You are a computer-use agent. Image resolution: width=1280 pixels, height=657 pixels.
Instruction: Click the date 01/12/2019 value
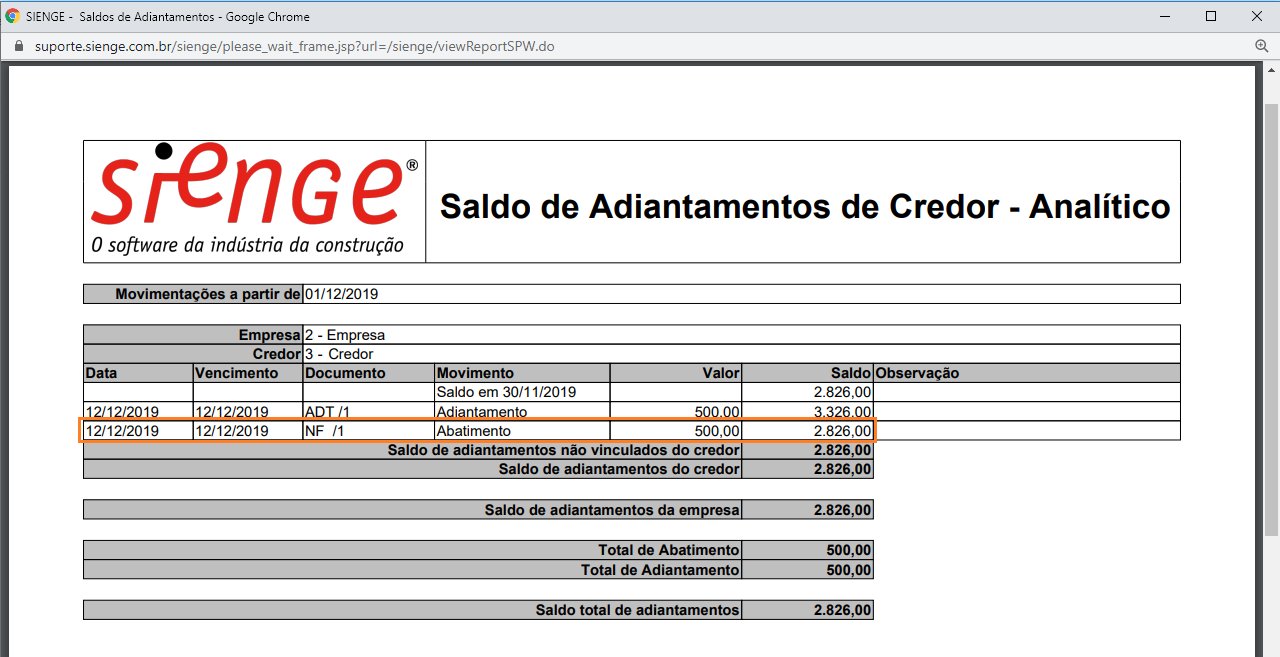point(342,294)
